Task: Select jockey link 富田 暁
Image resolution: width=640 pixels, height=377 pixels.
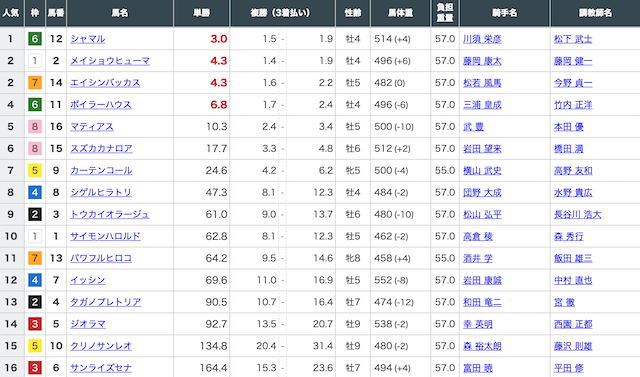Action: 478,368
